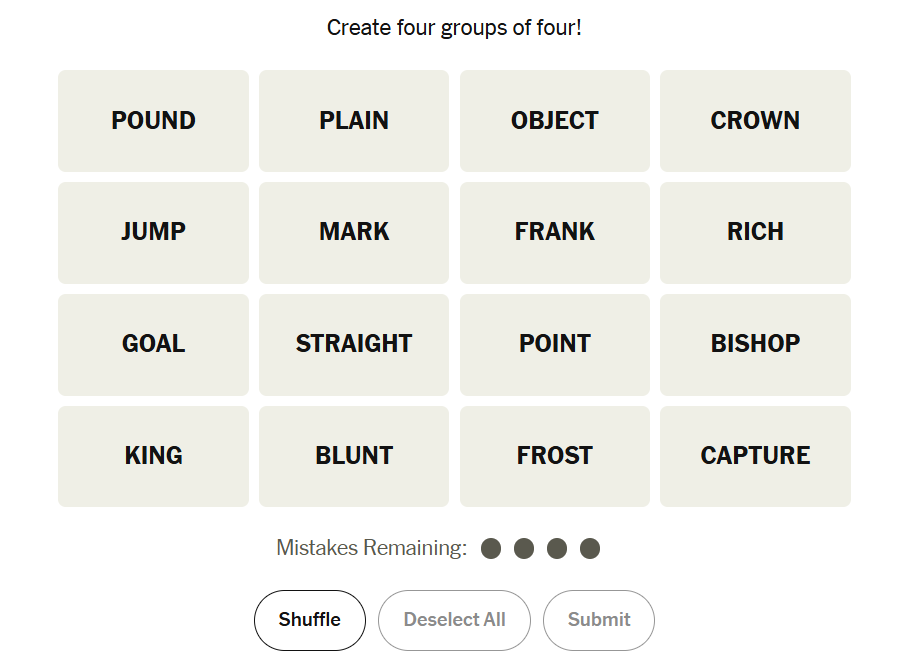This screenshot has width=904, height=671.
Task: Choose the POINT tile
Action: (x=555, y=344)
